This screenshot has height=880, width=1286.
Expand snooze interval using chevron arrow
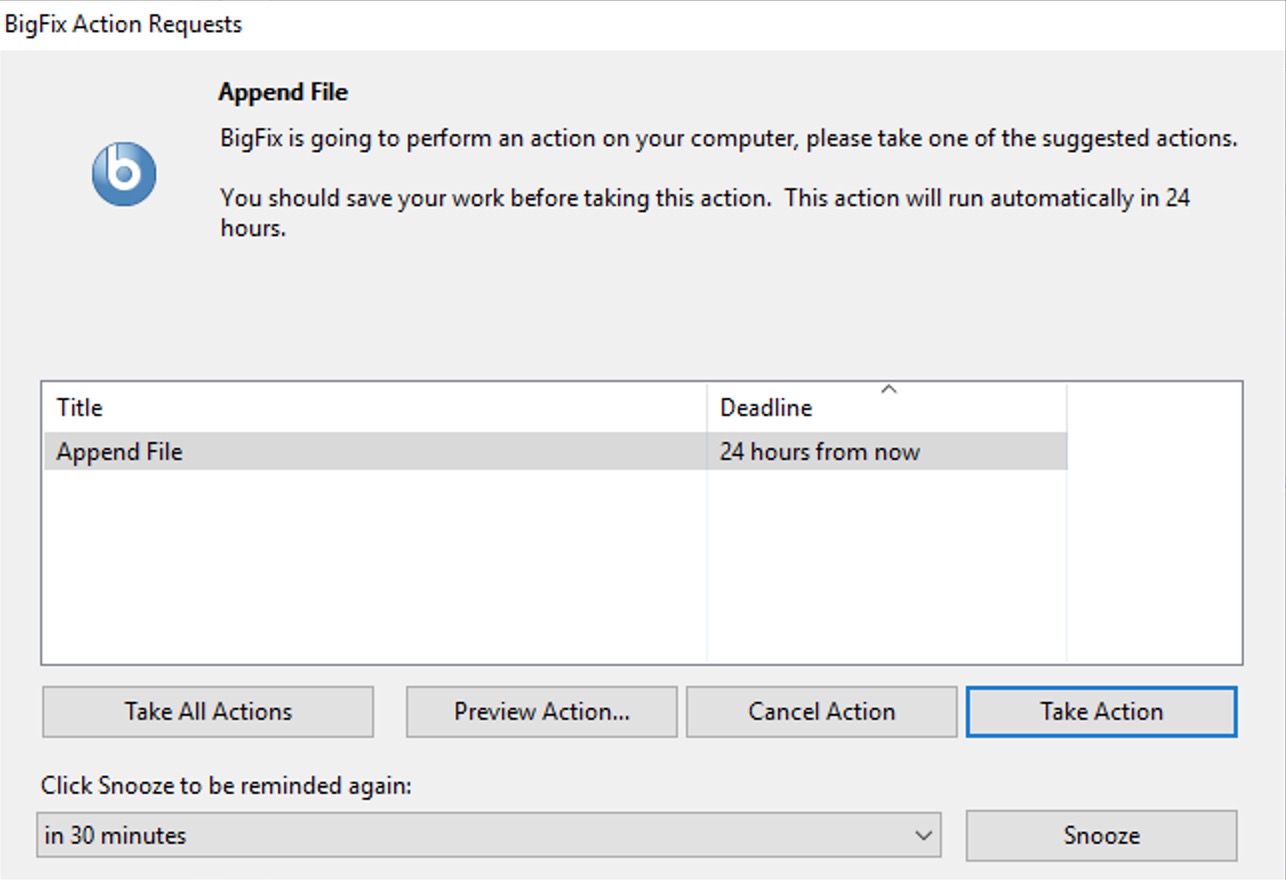tap(924, 836)
